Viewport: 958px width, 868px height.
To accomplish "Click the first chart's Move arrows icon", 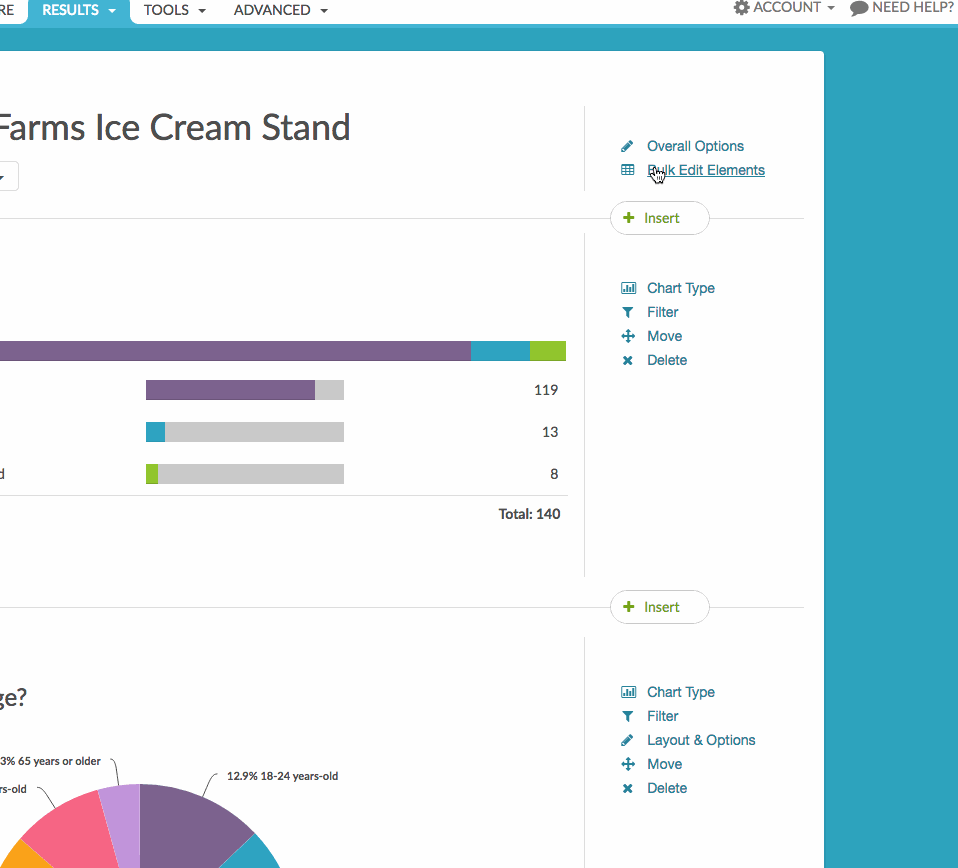I will (x=628, y=336).
